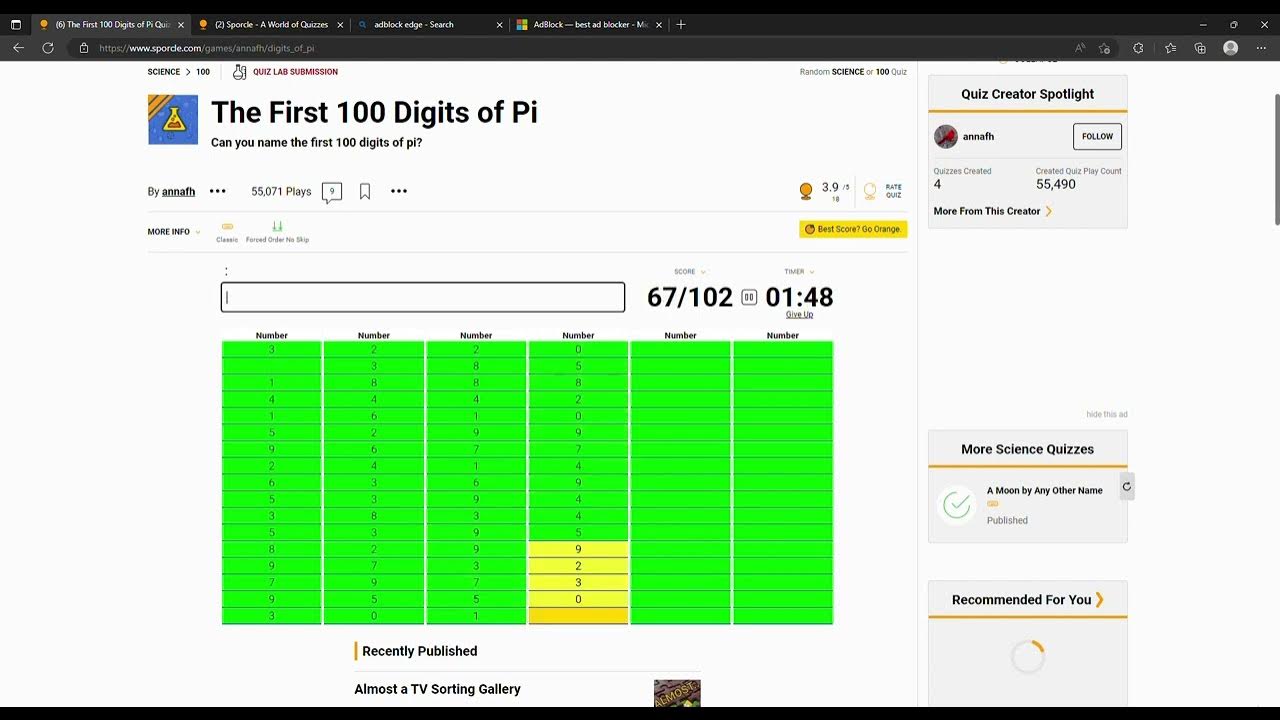Screen dimensions: 1280x720
Task: Close the adblock edge Search tab
Action: [x=500, y=25]
